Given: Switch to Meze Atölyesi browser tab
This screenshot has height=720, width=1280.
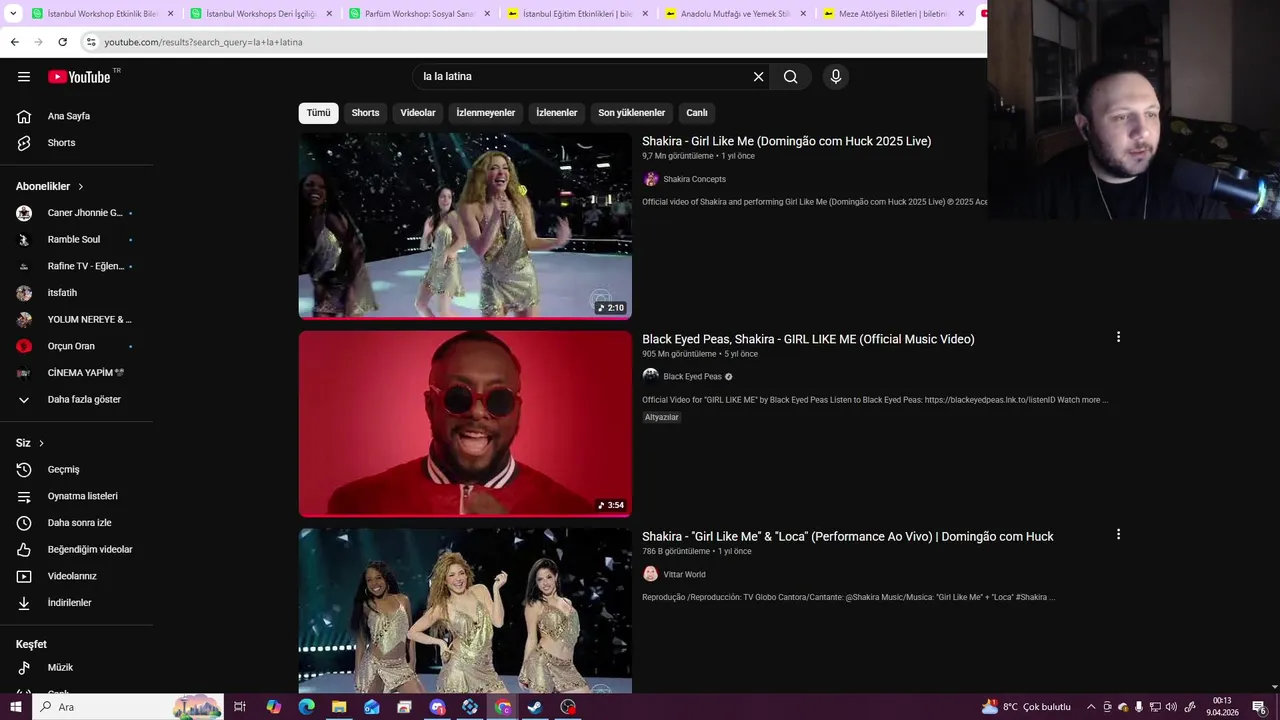Looking at the screenshot, I should (893, 14).
